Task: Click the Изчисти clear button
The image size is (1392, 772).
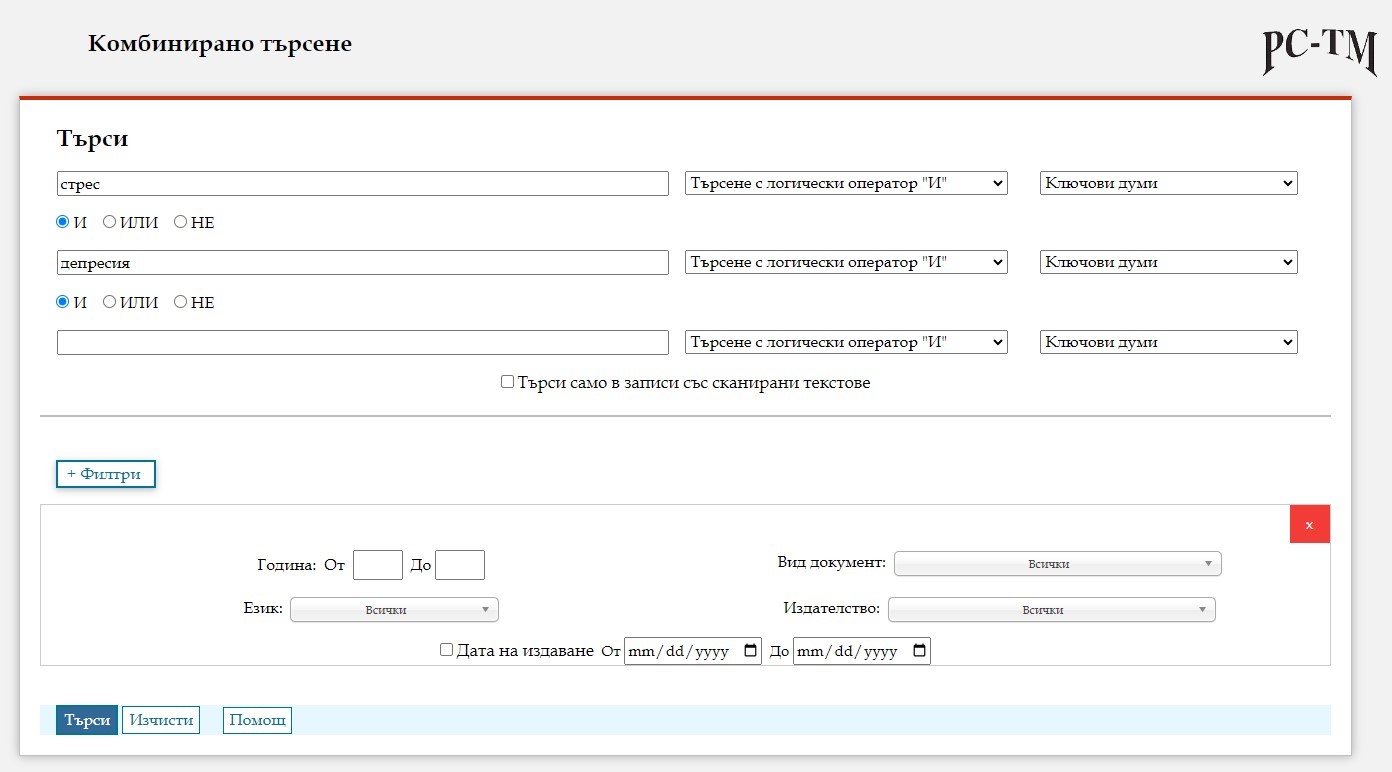Action: click(x=161, y=720)
